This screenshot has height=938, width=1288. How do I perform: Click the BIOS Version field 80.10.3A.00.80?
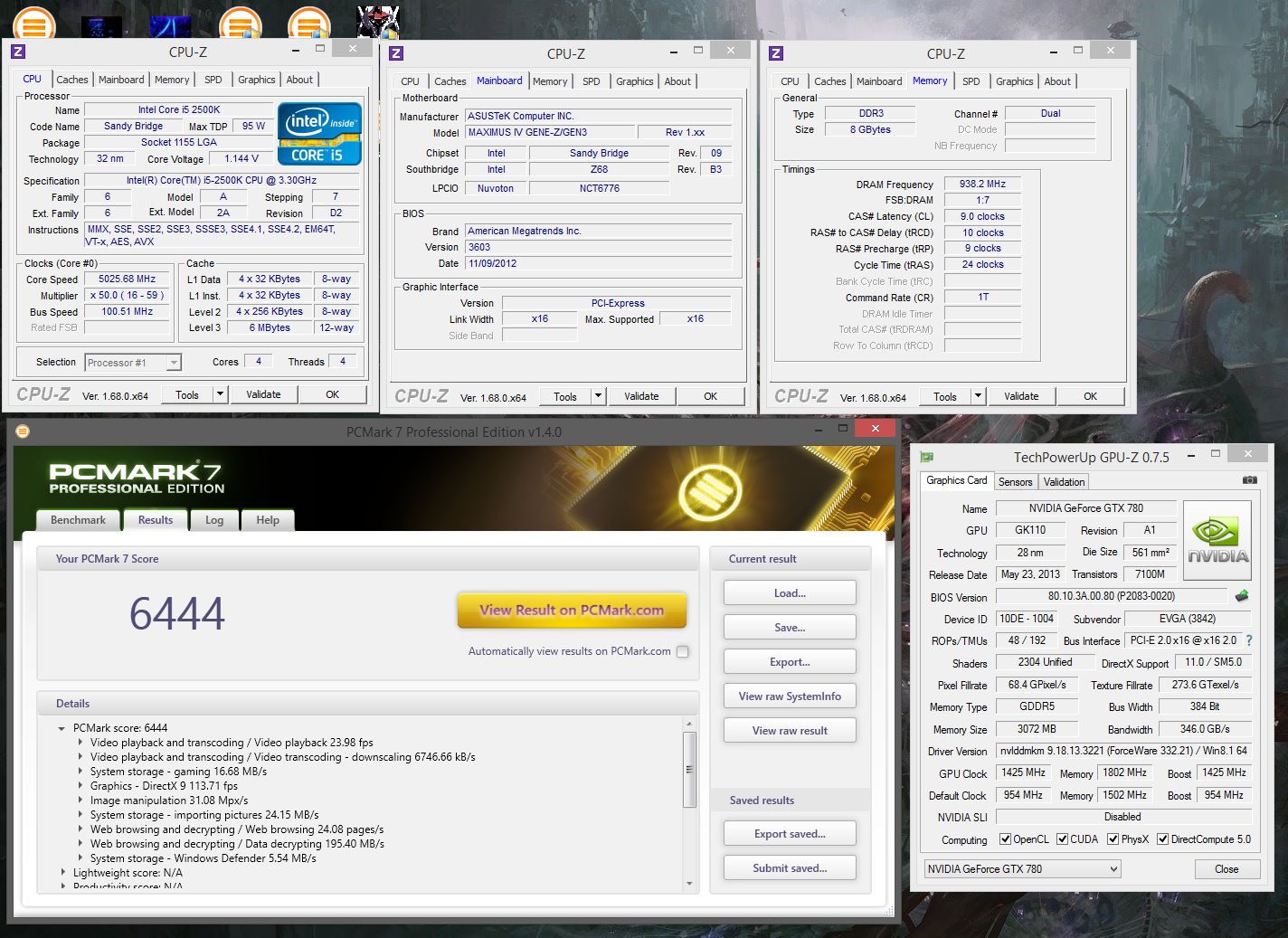[x=1113, y=596]
